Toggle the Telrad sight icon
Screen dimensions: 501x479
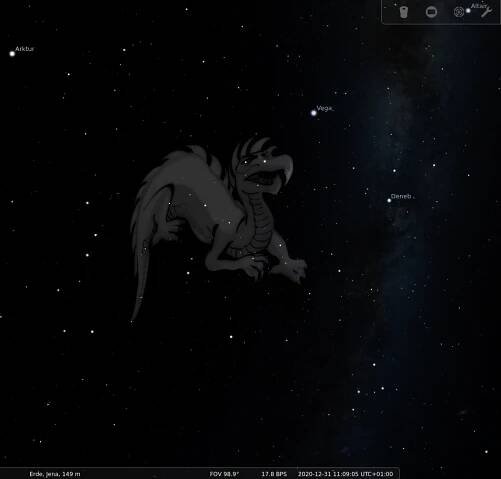459,12
